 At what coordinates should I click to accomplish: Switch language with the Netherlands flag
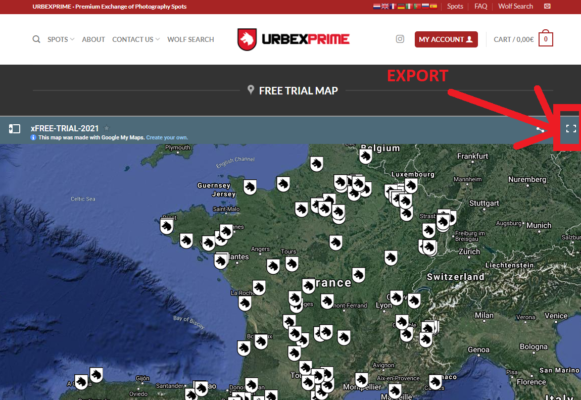point(377,6)
